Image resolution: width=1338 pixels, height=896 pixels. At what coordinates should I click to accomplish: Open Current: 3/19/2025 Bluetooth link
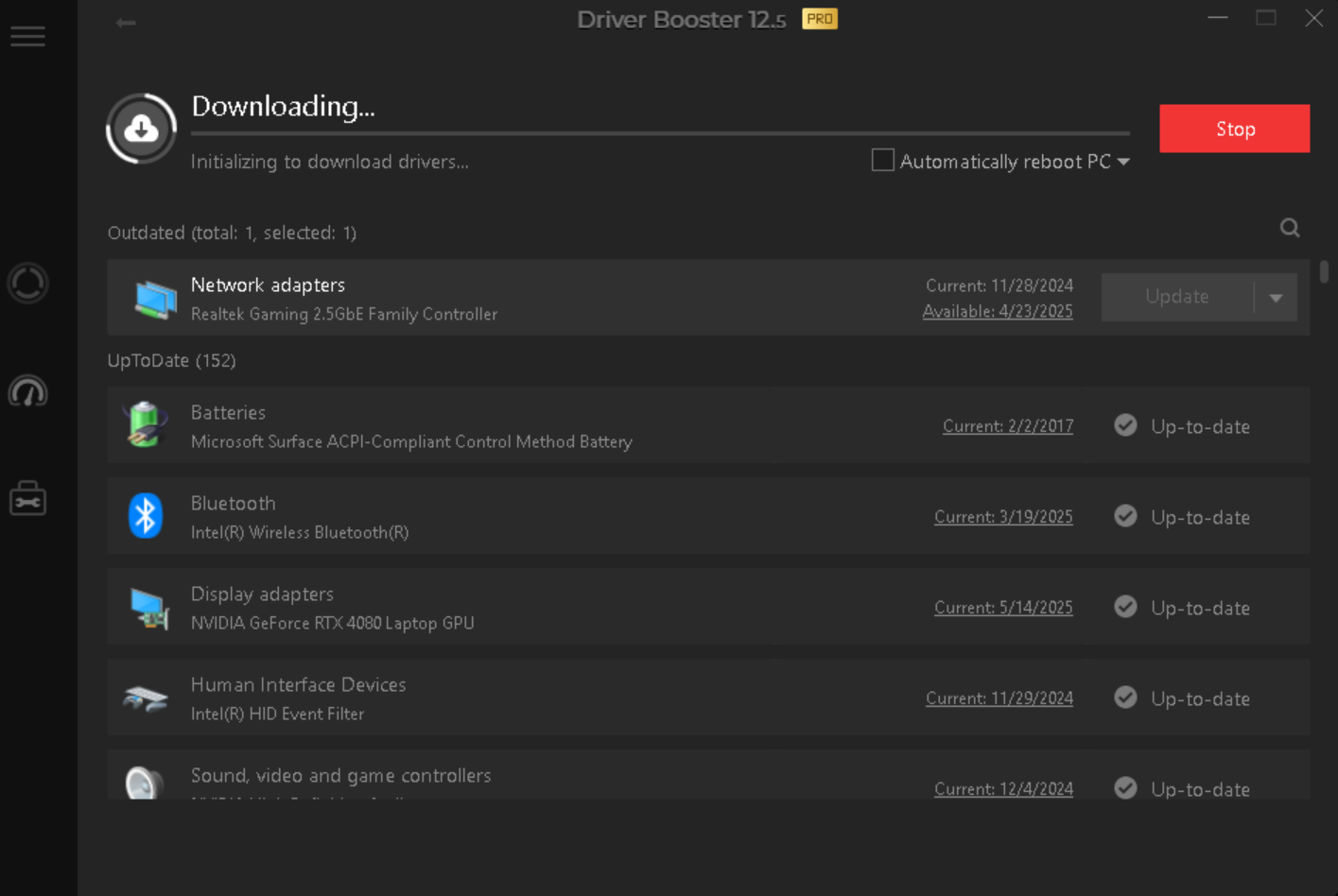point(1003,517)
